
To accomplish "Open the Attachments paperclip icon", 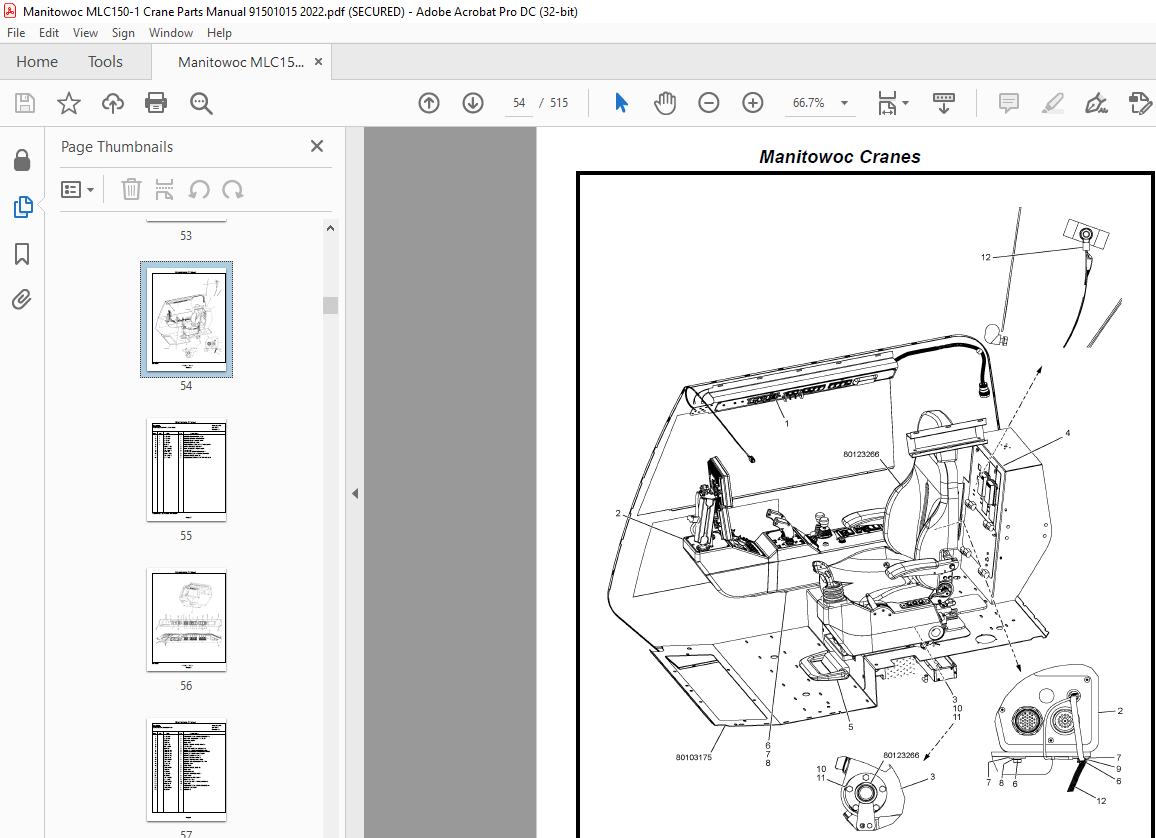I will tap(21, 300).
